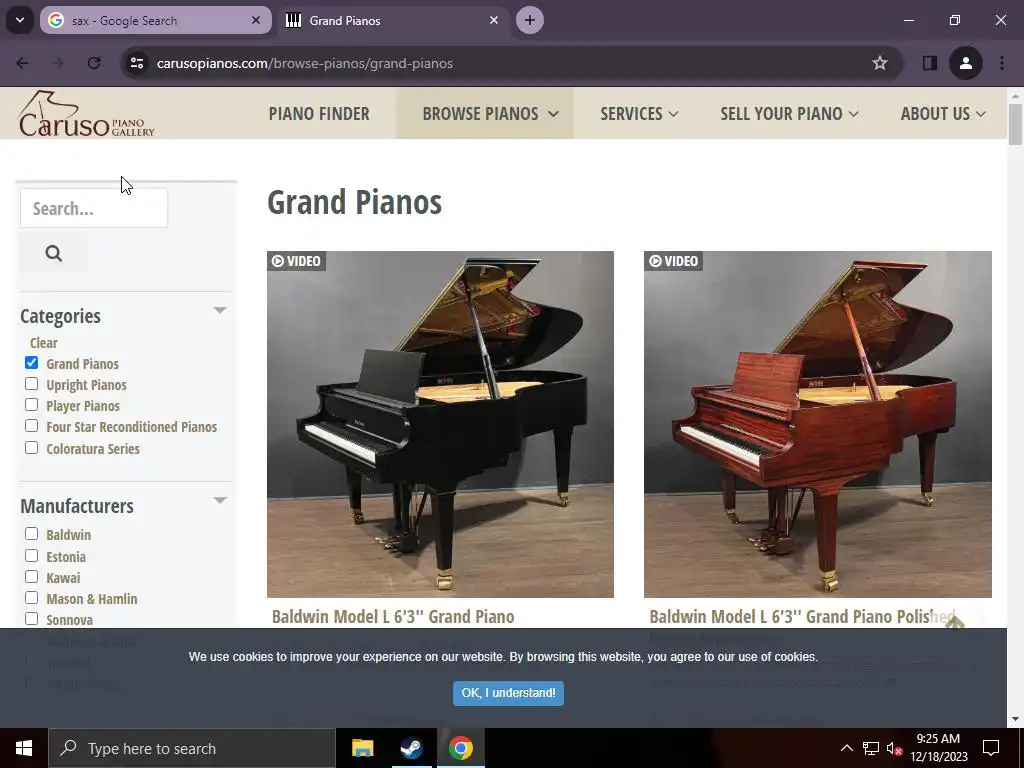The width and height of the screenshot is (1024, 768).
Task: Collapse the Categories filter section arrow
Action: tap(220, 310)
